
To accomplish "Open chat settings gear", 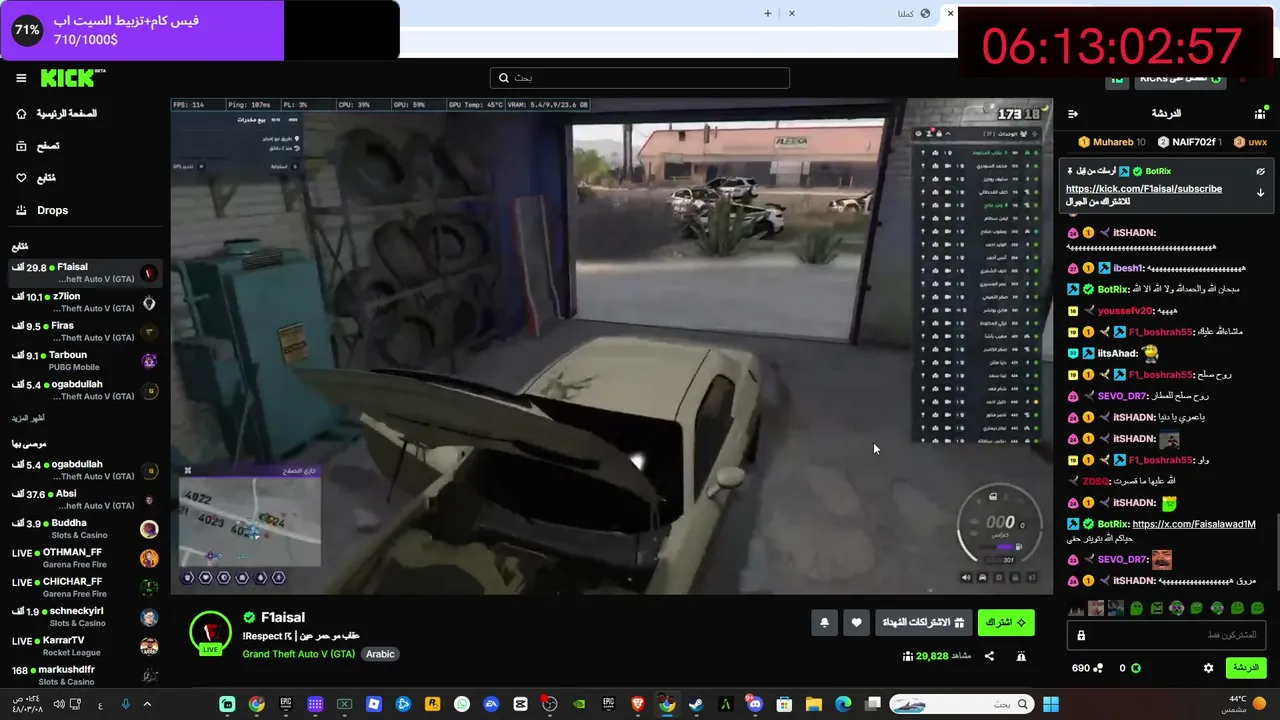I will point(1208,668).
